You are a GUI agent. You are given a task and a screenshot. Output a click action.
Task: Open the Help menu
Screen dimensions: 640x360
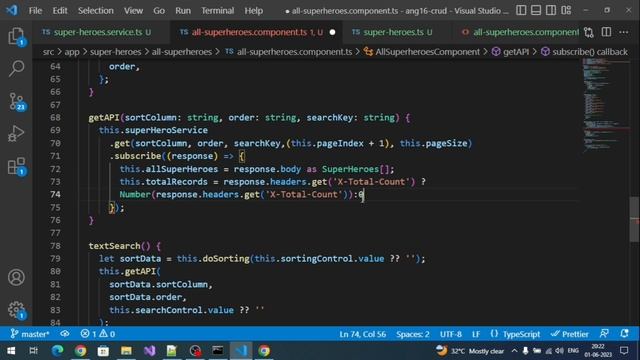tap(253, 11)
